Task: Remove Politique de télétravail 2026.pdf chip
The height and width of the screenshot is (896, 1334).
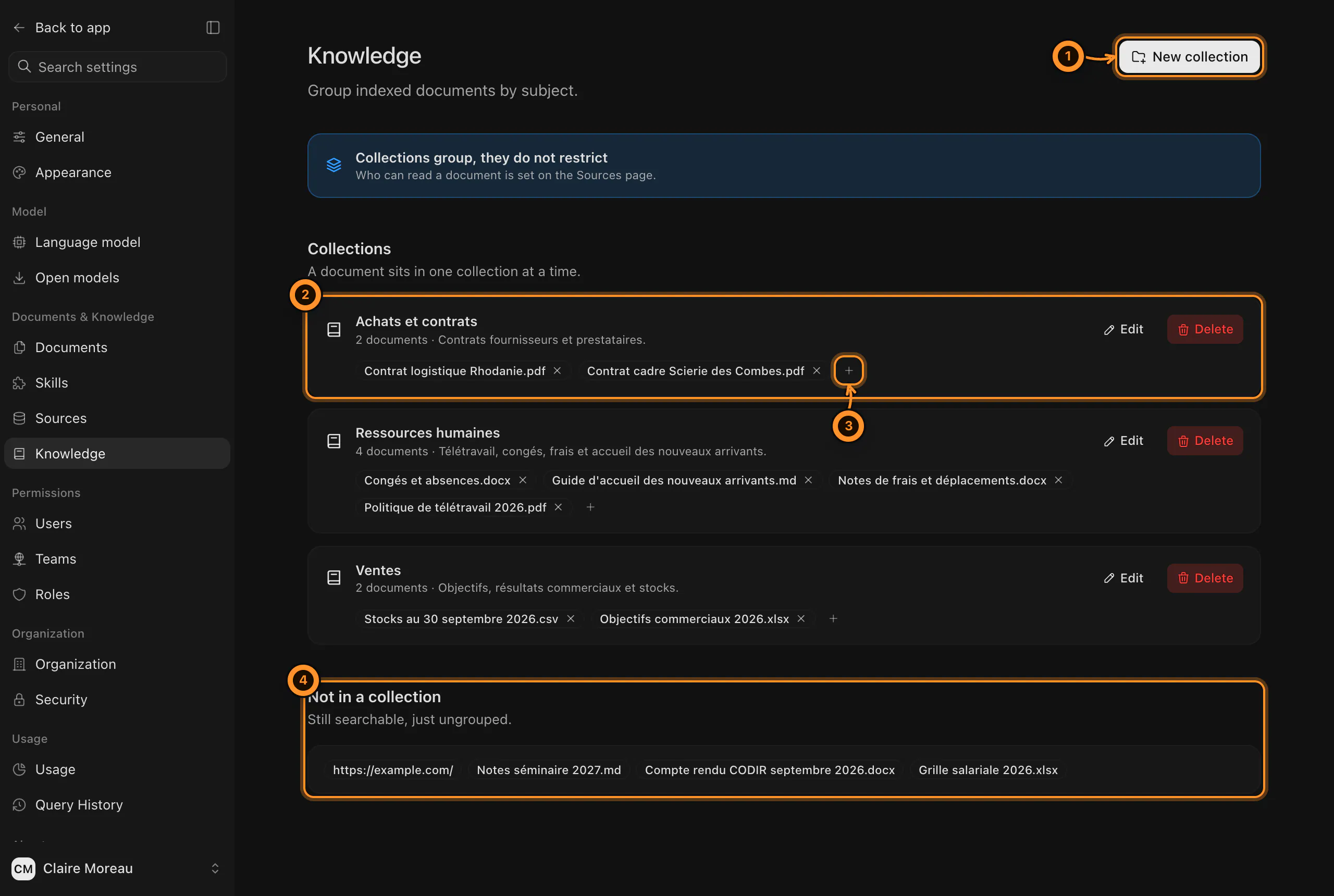Action: point(559,507)
